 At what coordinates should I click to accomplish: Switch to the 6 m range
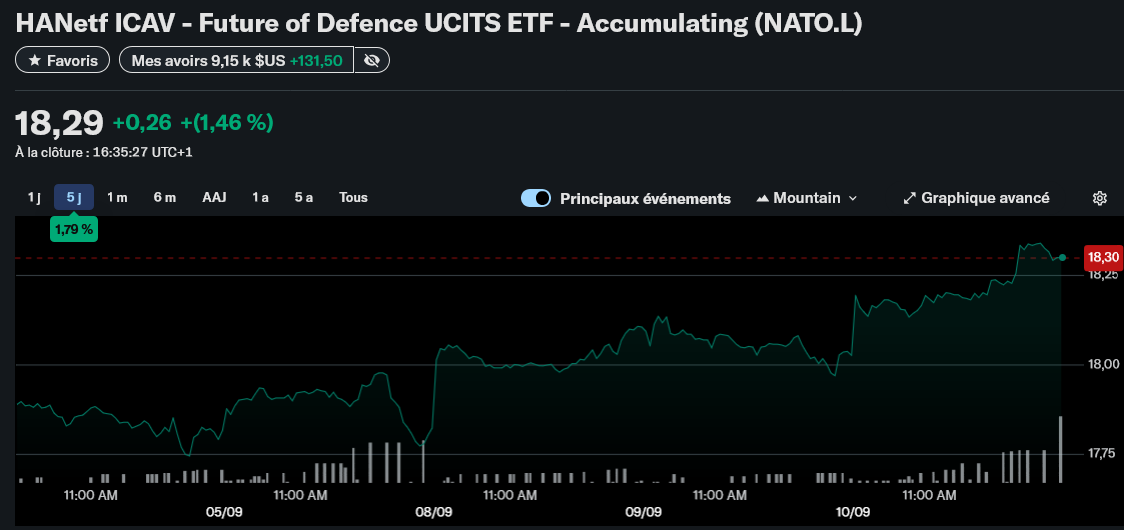click(165, 197)
